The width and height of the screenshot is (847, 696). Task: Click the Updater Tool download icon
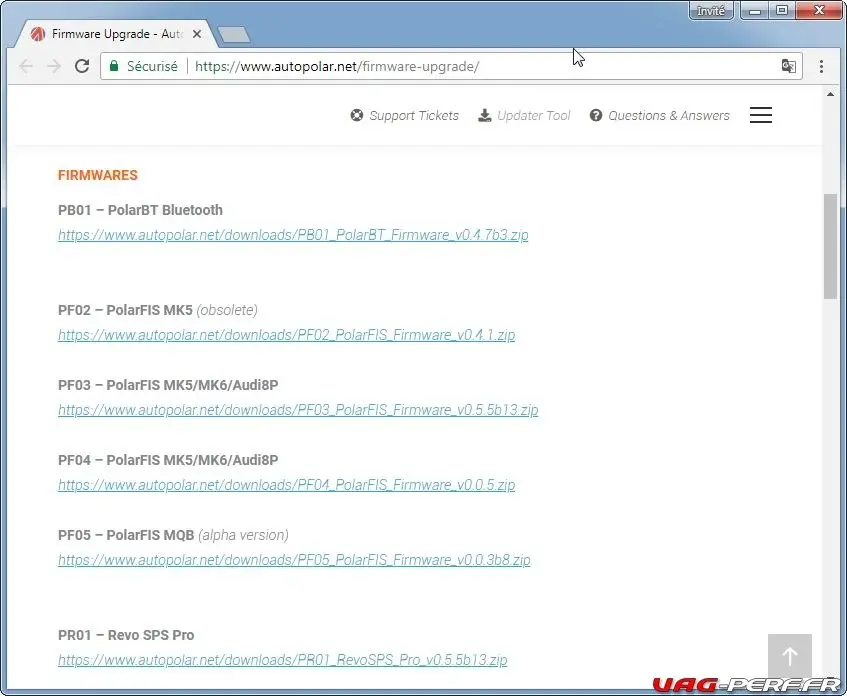[485, 115]
